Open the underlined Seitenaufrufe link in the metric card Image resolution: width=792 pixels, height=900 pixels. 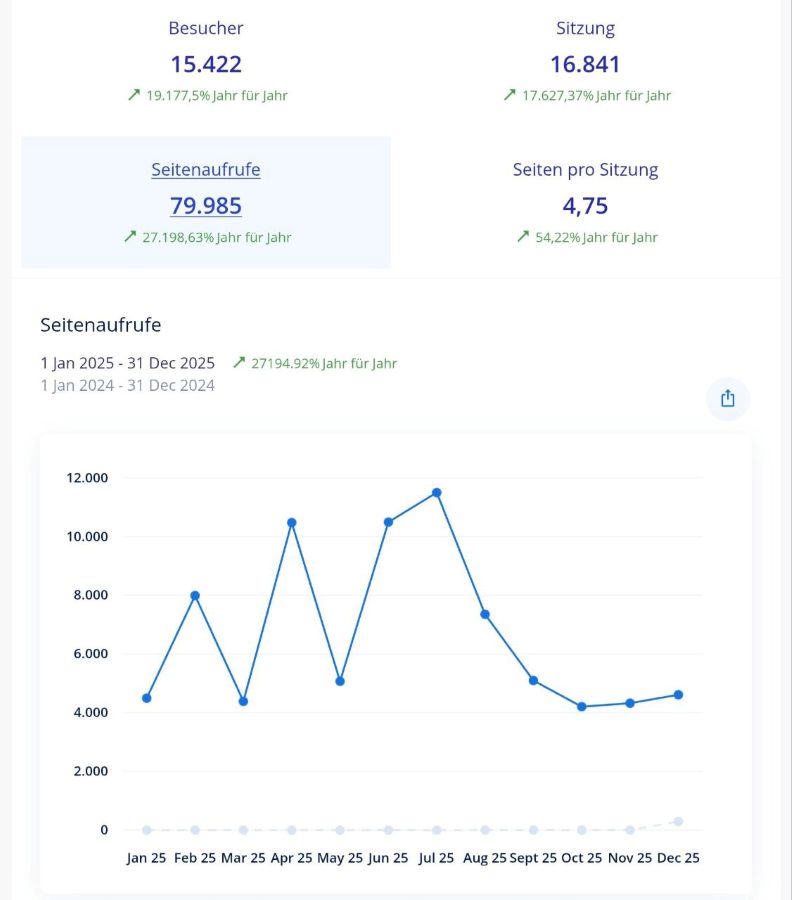coord(206,170)
